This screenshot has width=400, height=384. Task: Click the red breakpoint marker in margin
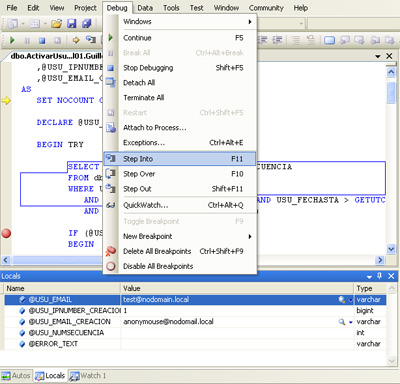[x=6, y=233]
